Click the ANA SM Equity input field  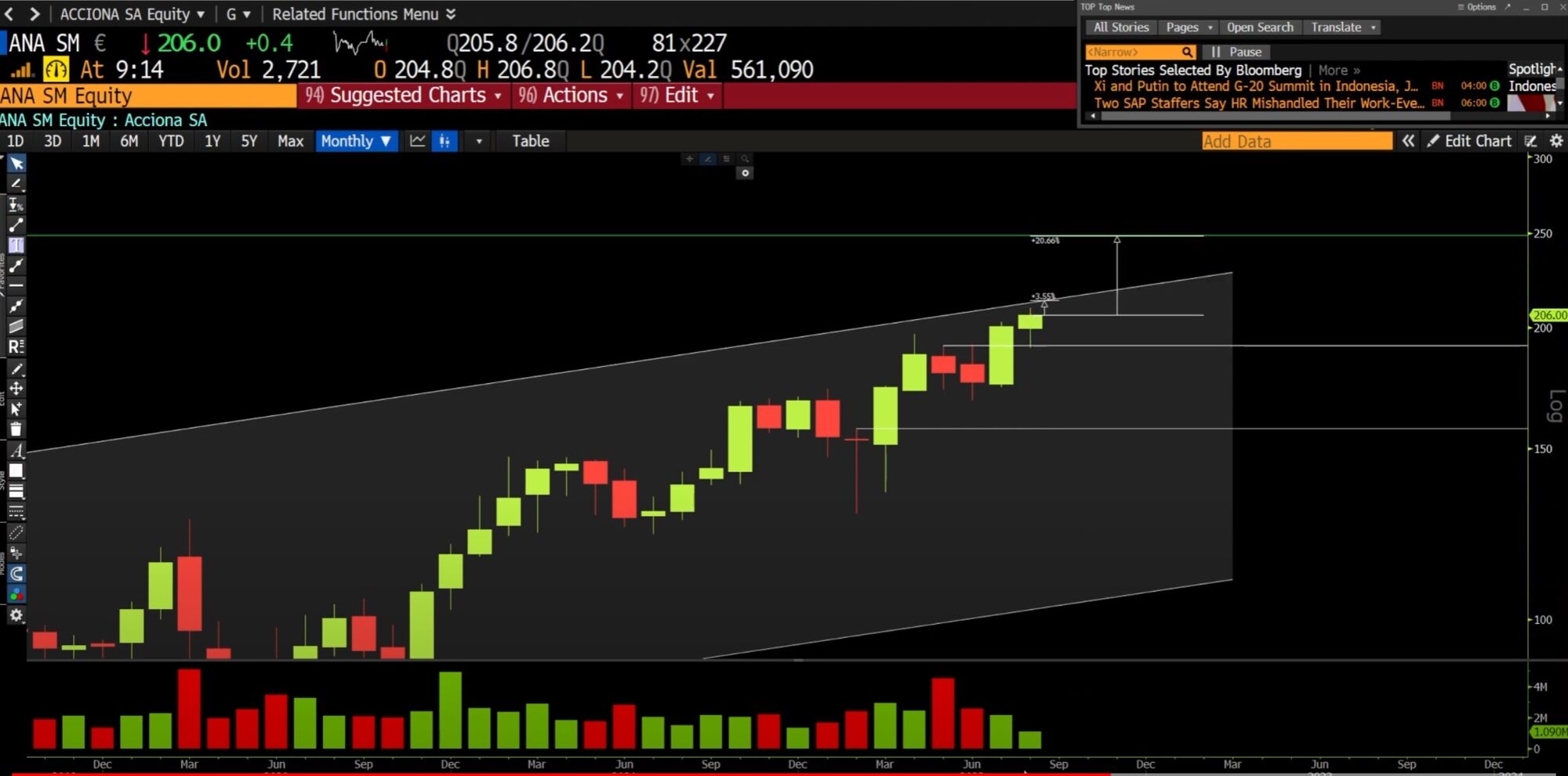(147, 96)
